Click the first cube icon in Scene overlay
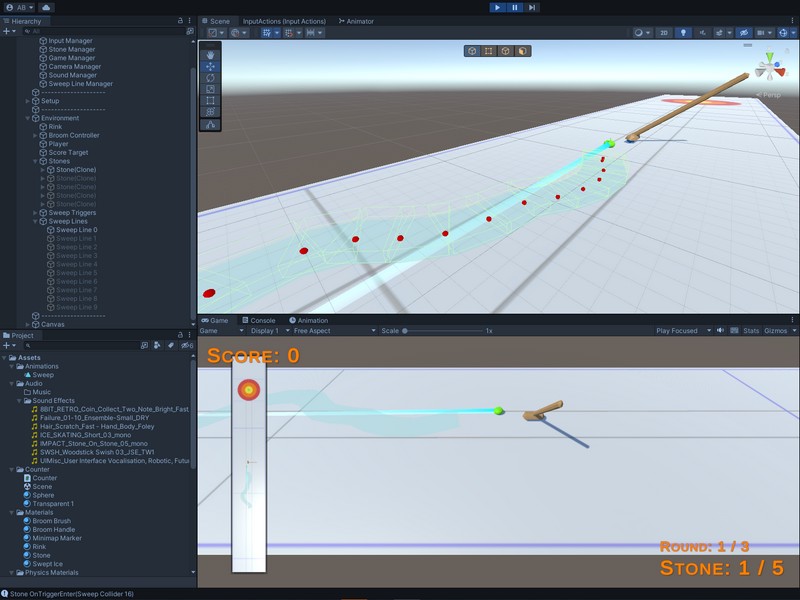800x600 pixels. pos(472,51)
